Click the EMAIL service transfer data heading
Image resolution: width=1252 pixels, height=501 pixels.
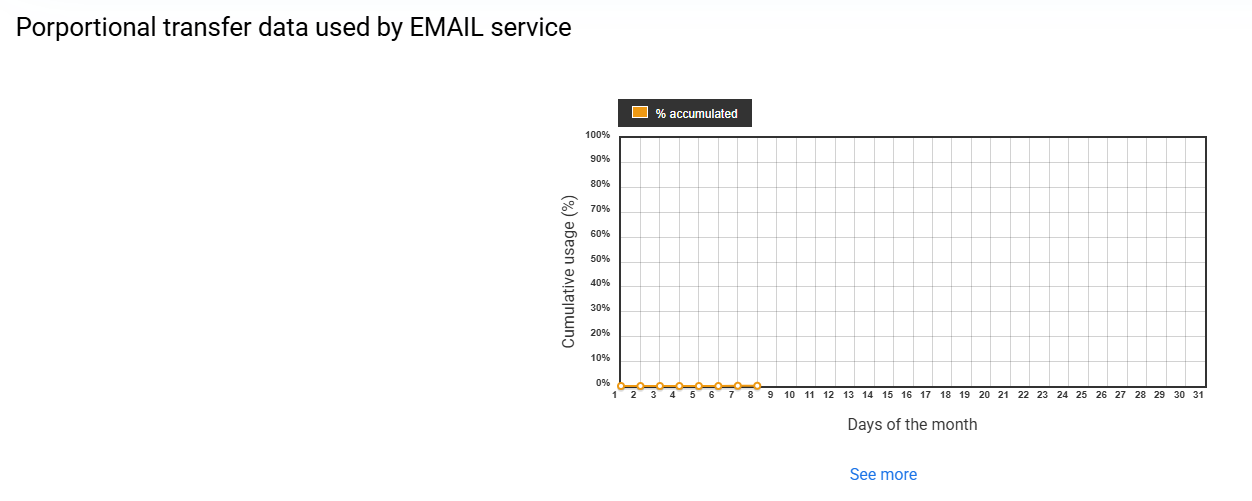(x=294, y=28)
